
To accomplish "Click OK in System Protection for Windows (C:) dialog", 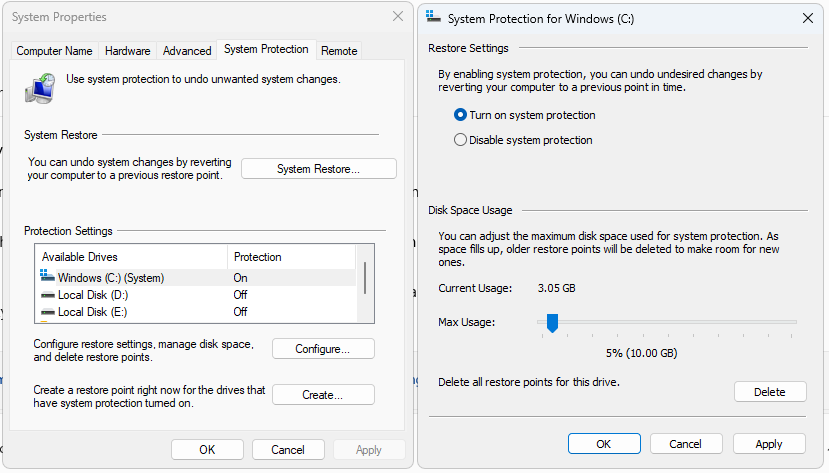I will [604, 444].
